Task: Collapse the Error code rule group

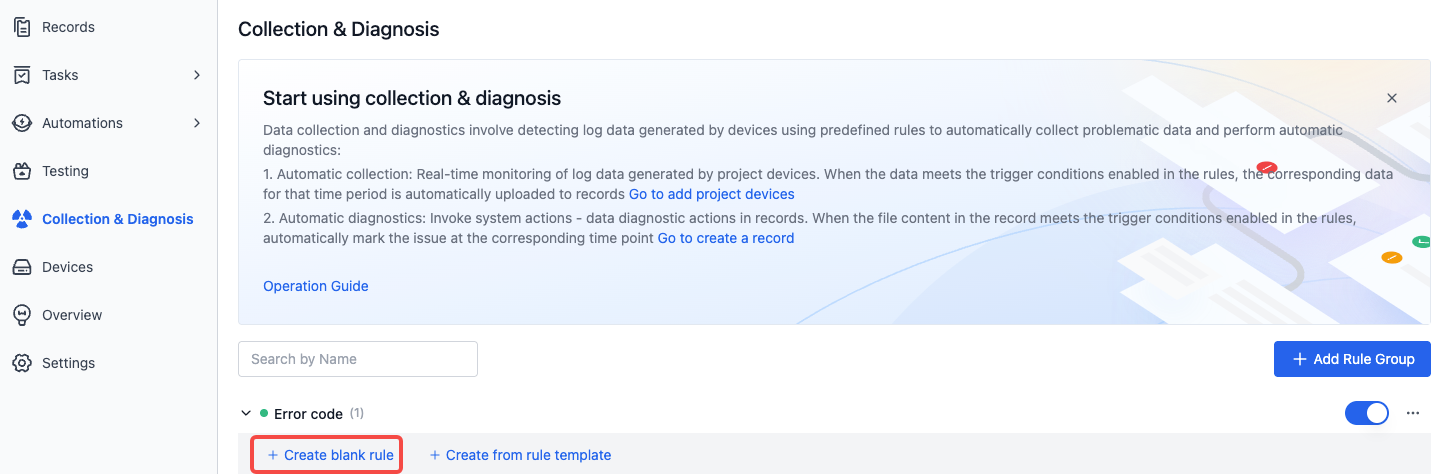Action: point(245,413)
